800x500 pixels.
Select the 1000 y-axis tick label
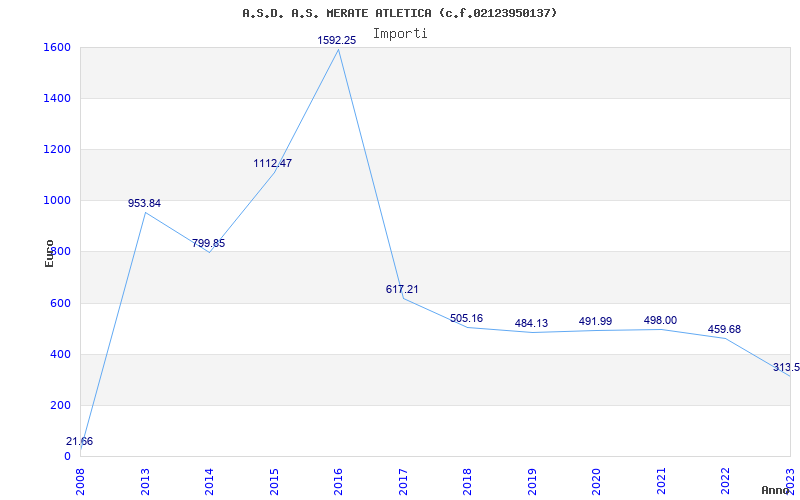pyautogui.click(x=58, y=201)
